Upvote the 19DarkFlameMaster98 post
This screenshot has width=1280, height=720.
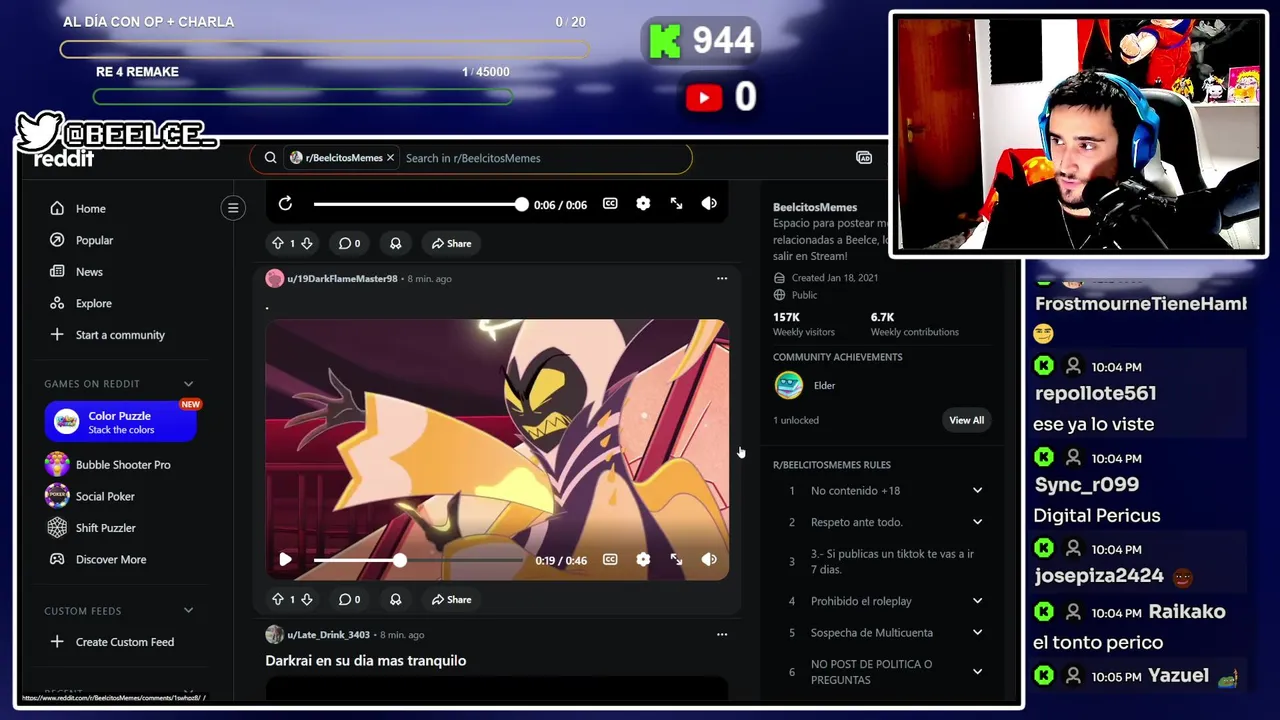(278, 599)
